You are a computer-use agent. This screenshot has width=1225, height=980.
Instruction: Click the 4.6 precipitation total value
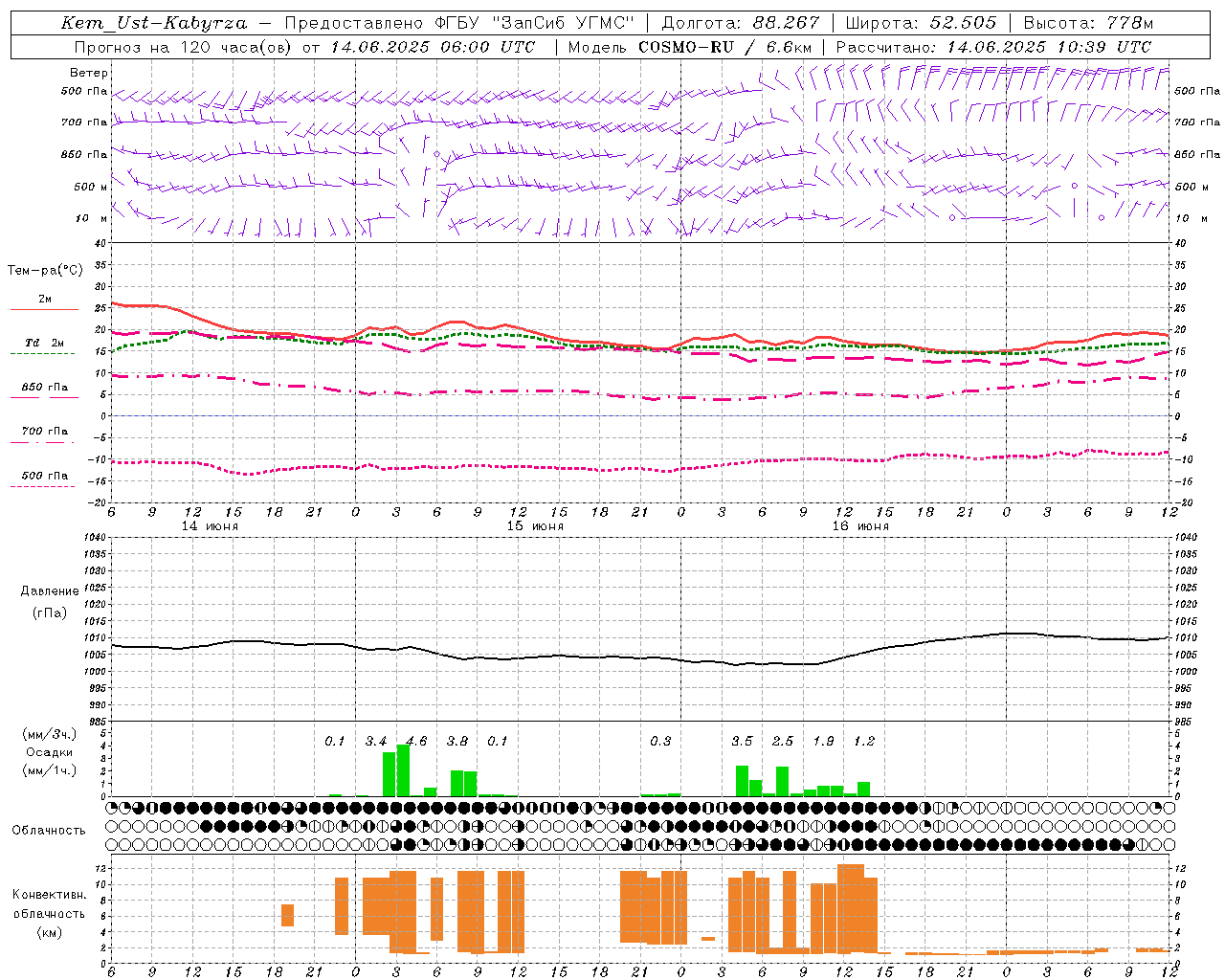point(416,741)
